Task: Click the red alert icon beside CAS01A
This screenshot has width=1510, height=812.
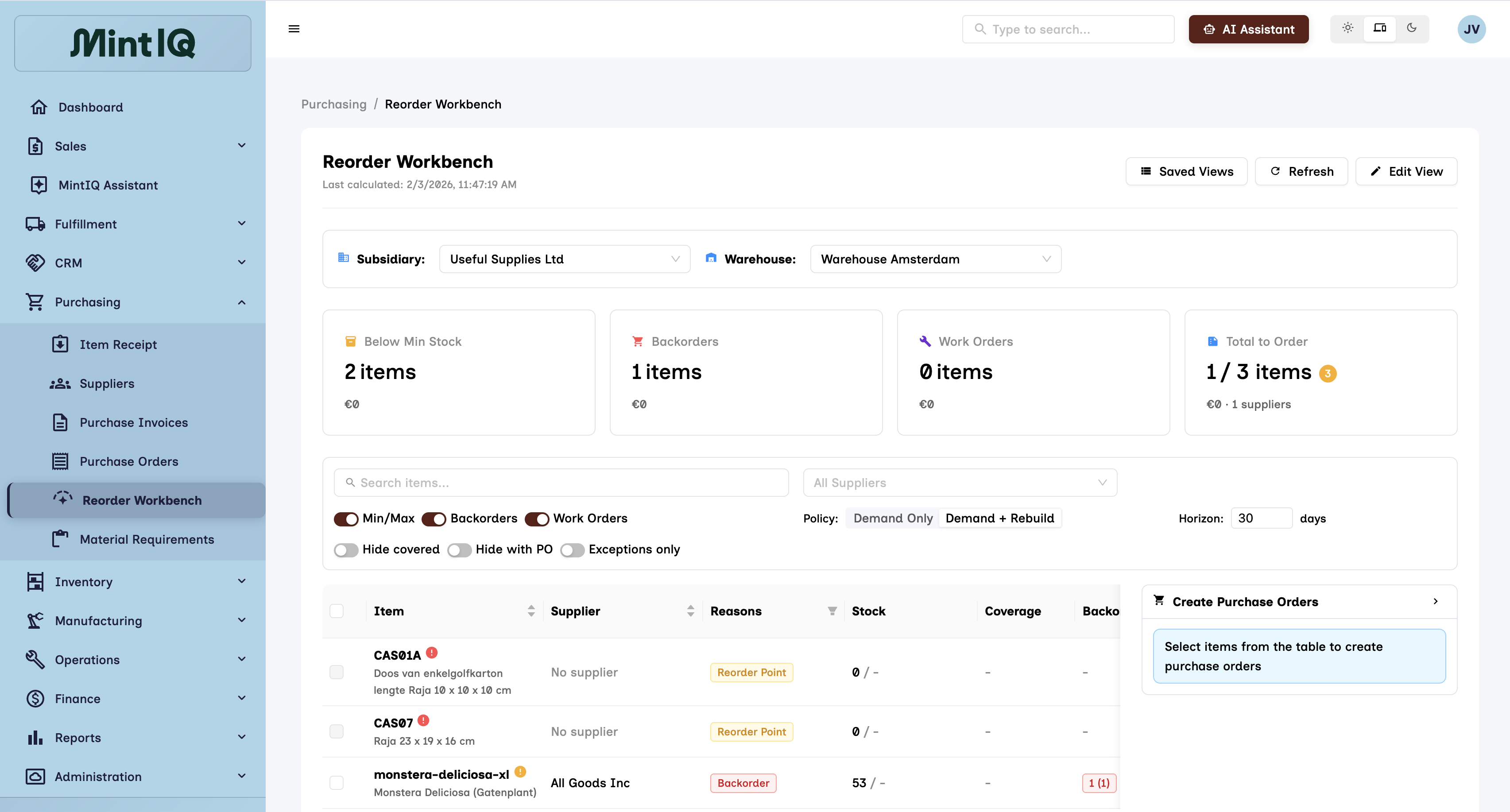Action: tap(432, 653)
